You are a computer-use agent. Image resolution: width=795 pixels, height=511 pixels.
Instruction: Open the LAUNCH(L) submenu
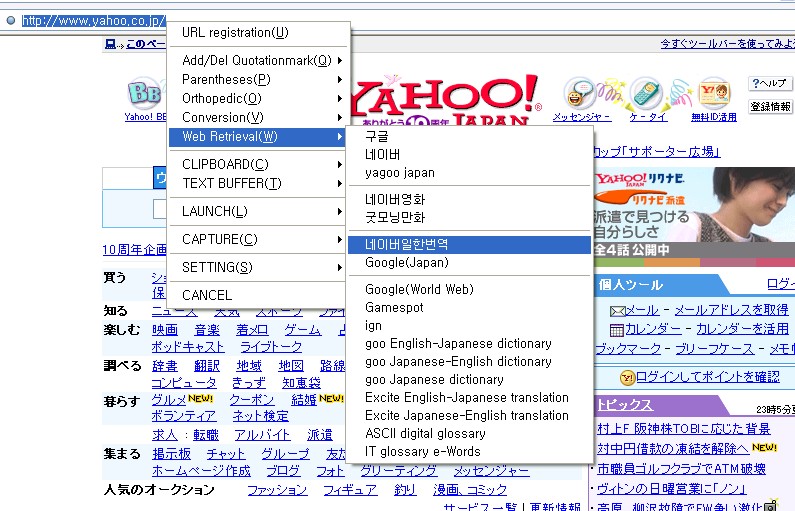pyautogui.click(x=259, y=211)
